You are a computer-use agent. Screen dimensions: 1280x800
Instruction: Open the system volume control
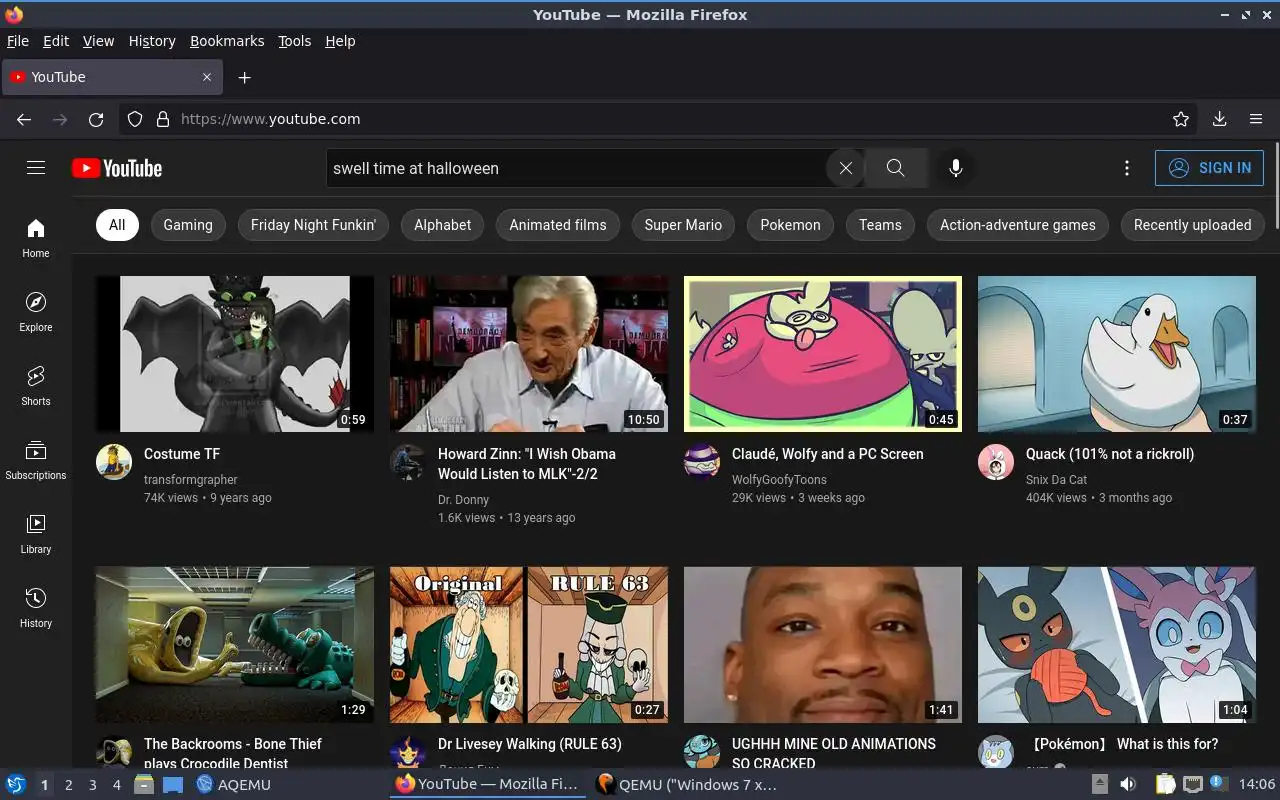coord(1127,785)
